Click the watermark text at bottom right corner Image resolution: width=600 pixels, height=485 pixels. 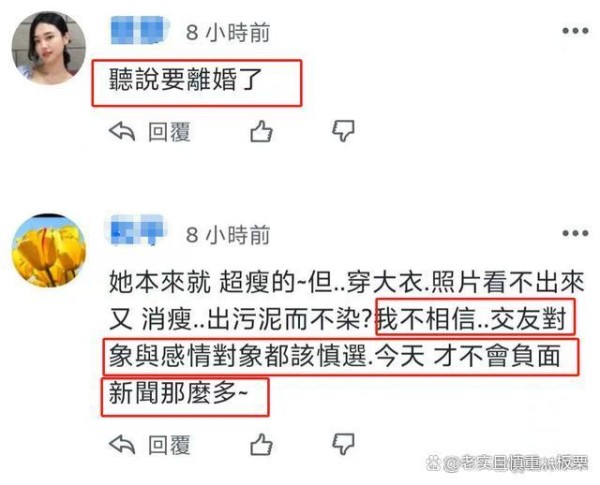tap(508, 464)
